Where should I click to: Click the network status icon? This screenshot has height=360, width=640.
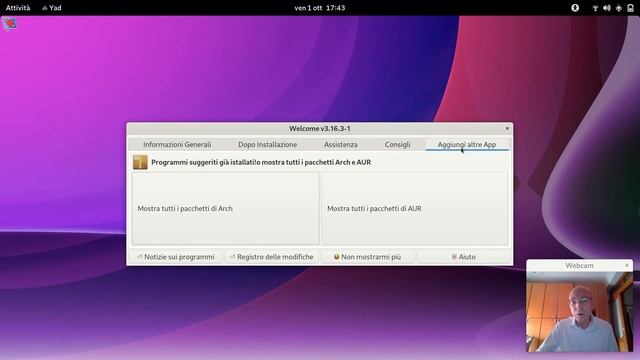coord(595,8)
